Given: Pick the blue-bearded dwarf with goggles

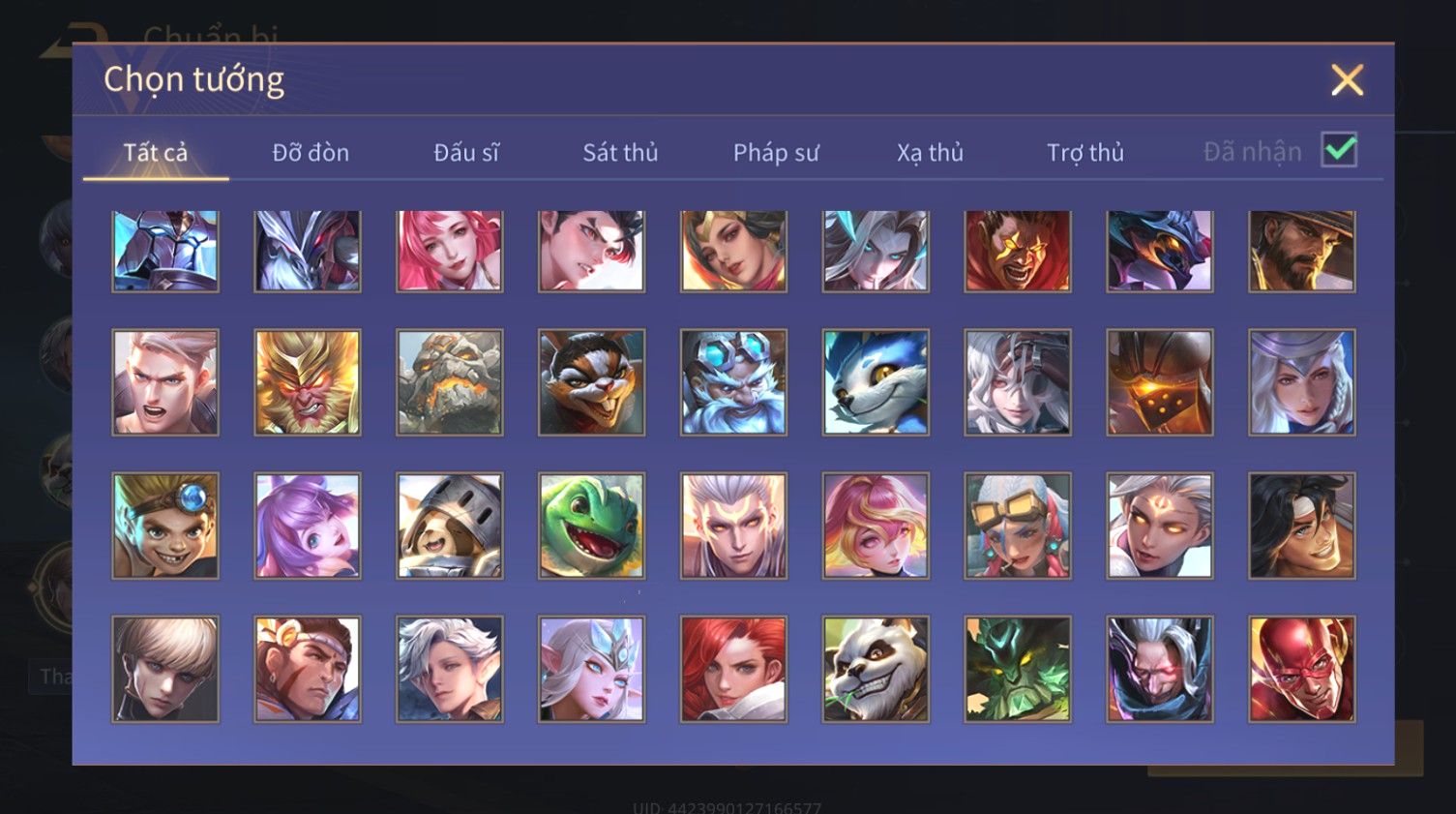Looking at the screenshot, I should tap(733, 382).
